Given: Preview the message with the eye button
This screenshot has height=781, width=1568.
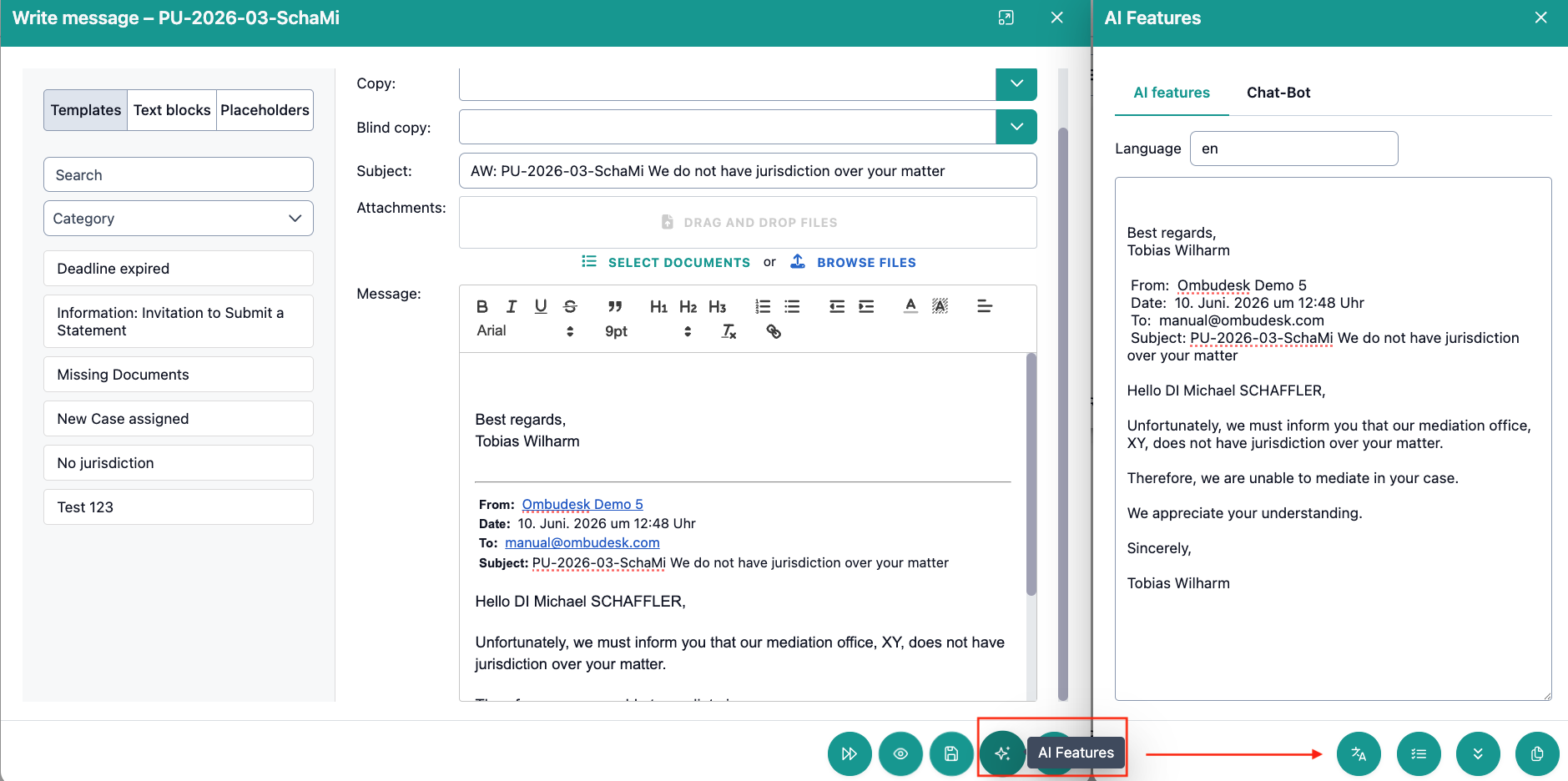Looking at the screenshot, I should point(900,753).
